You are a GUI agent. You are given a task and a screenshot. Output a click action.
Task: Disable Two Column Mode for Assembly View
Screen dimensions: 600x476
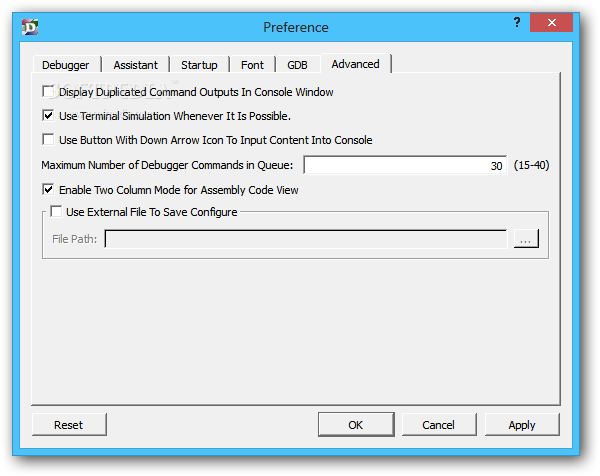tap(48, 189)
